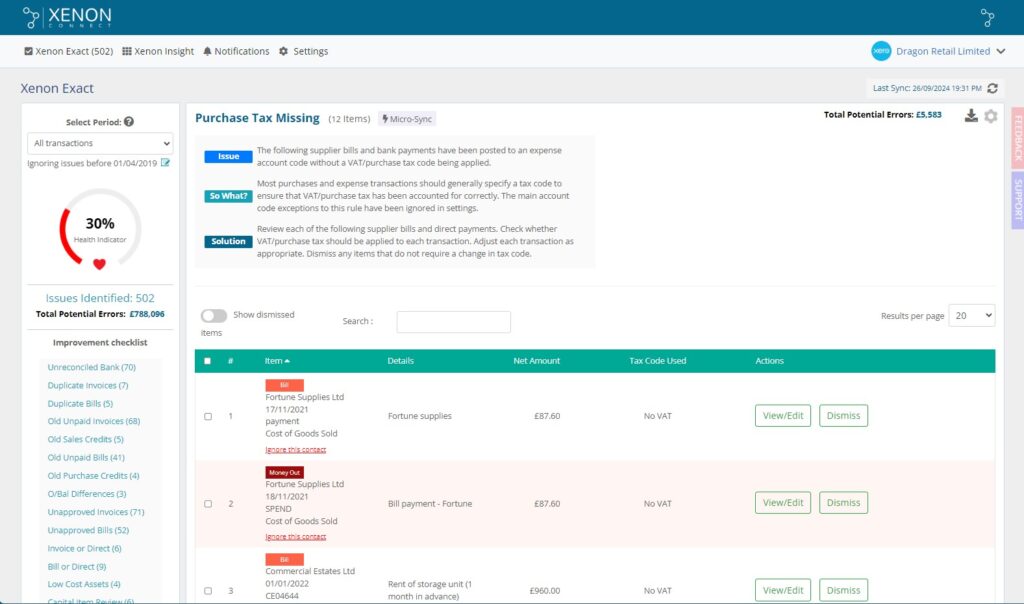1024x604 pixels.
Task: Click Ignore this contact link in row 2
Action: click(x=295, y=537)
